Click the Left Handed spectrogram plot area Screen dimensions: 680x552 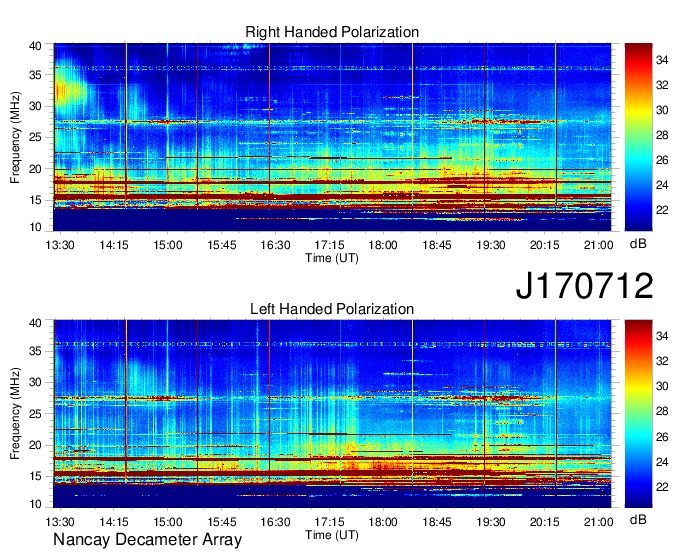[332, 414]
